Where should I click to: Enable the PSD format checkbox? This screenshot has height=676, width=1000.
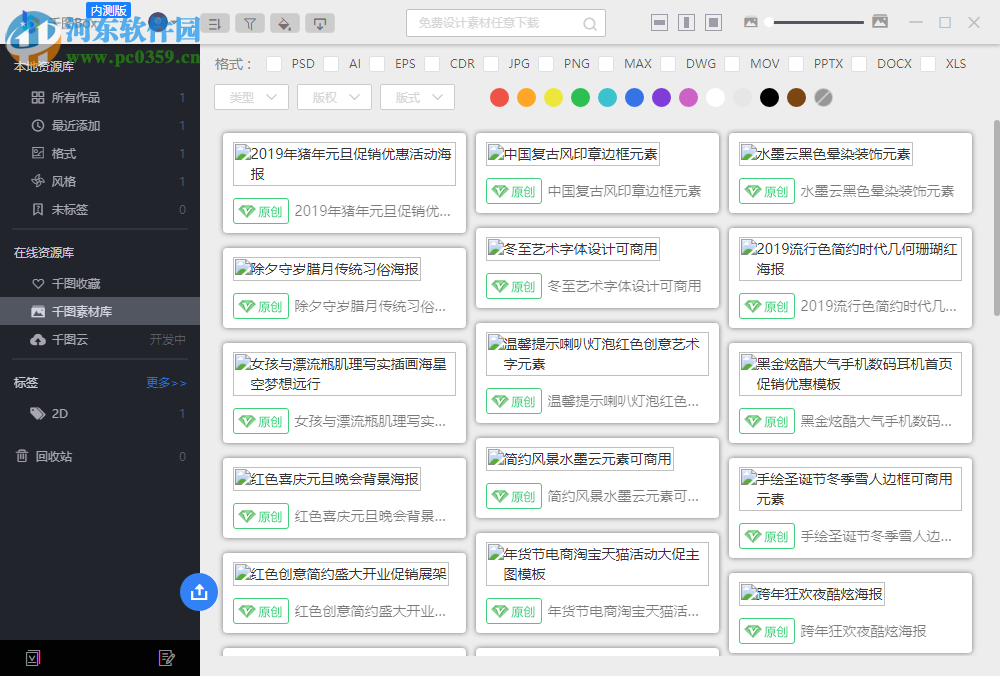coord(276,63)
